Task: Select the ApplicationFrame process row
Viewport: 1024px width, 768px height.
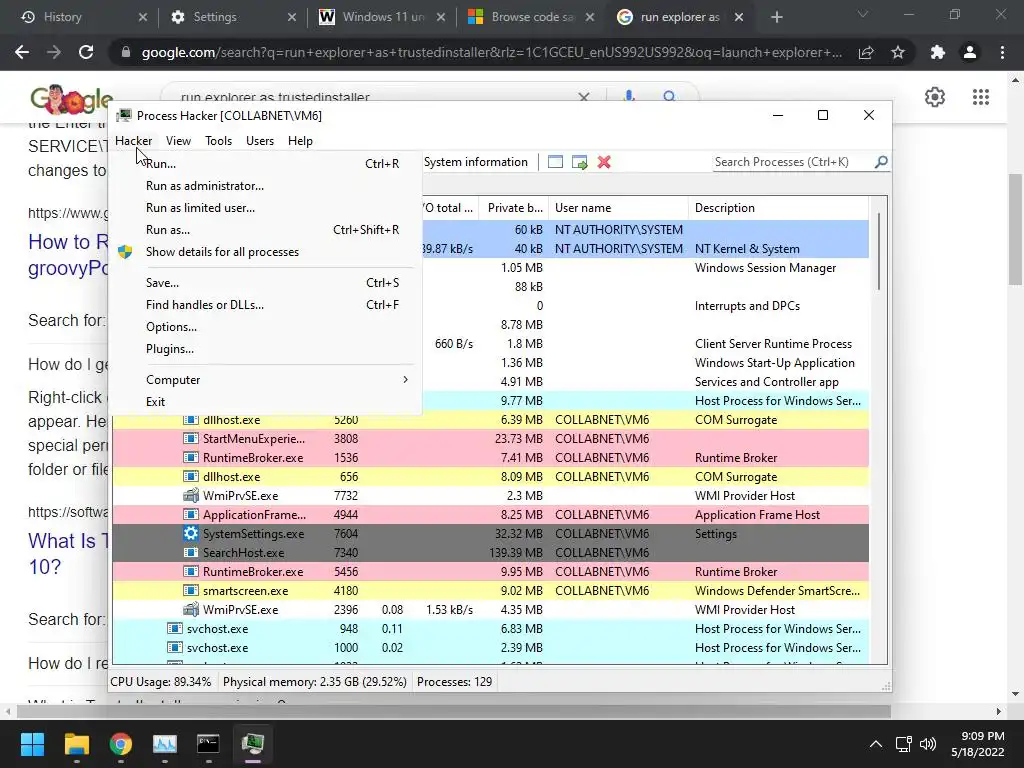Action: [x=490, y=515]
